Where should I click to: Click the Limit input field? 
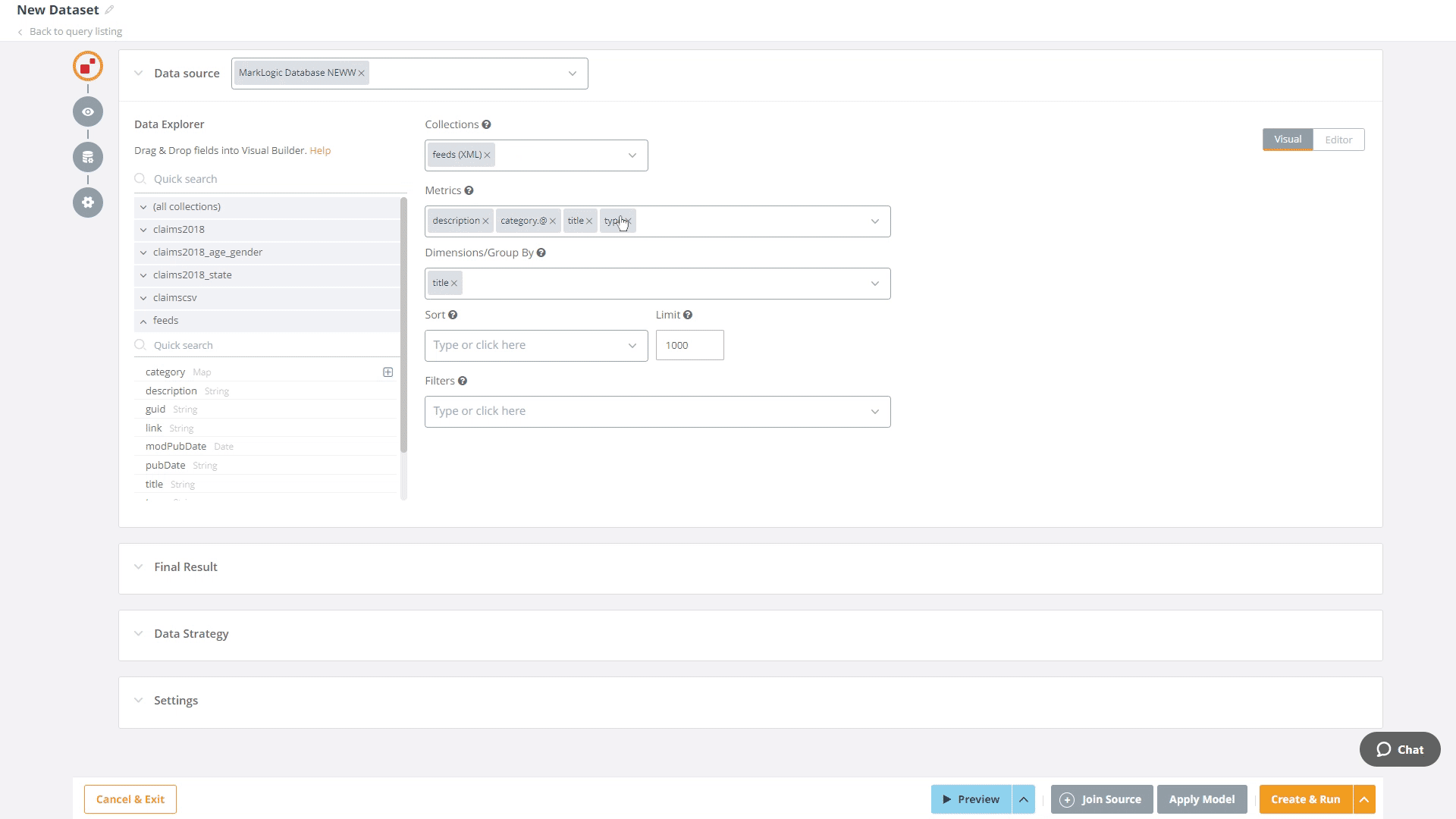(x=690, y=345)
